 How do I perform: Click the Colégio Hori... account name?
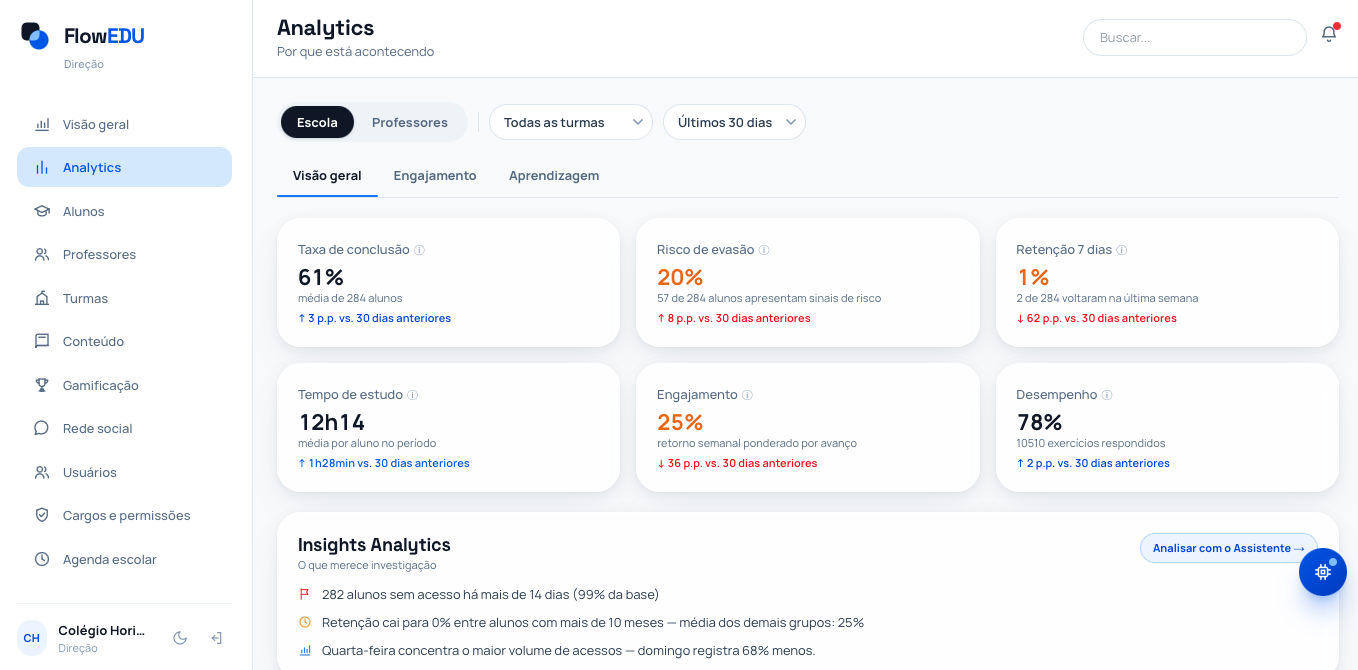(x=102, y=631)
